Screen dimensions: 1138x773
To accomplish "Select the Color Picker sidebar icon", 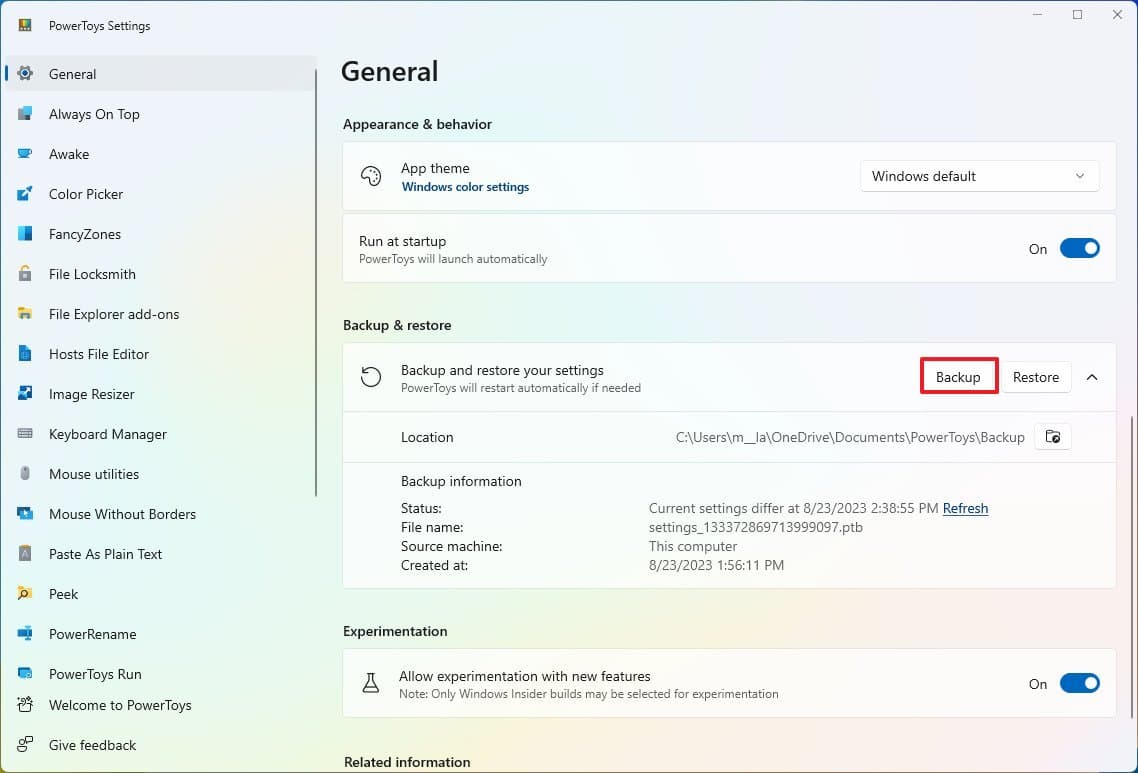I will pyautogui.click(x=25, y=194).
